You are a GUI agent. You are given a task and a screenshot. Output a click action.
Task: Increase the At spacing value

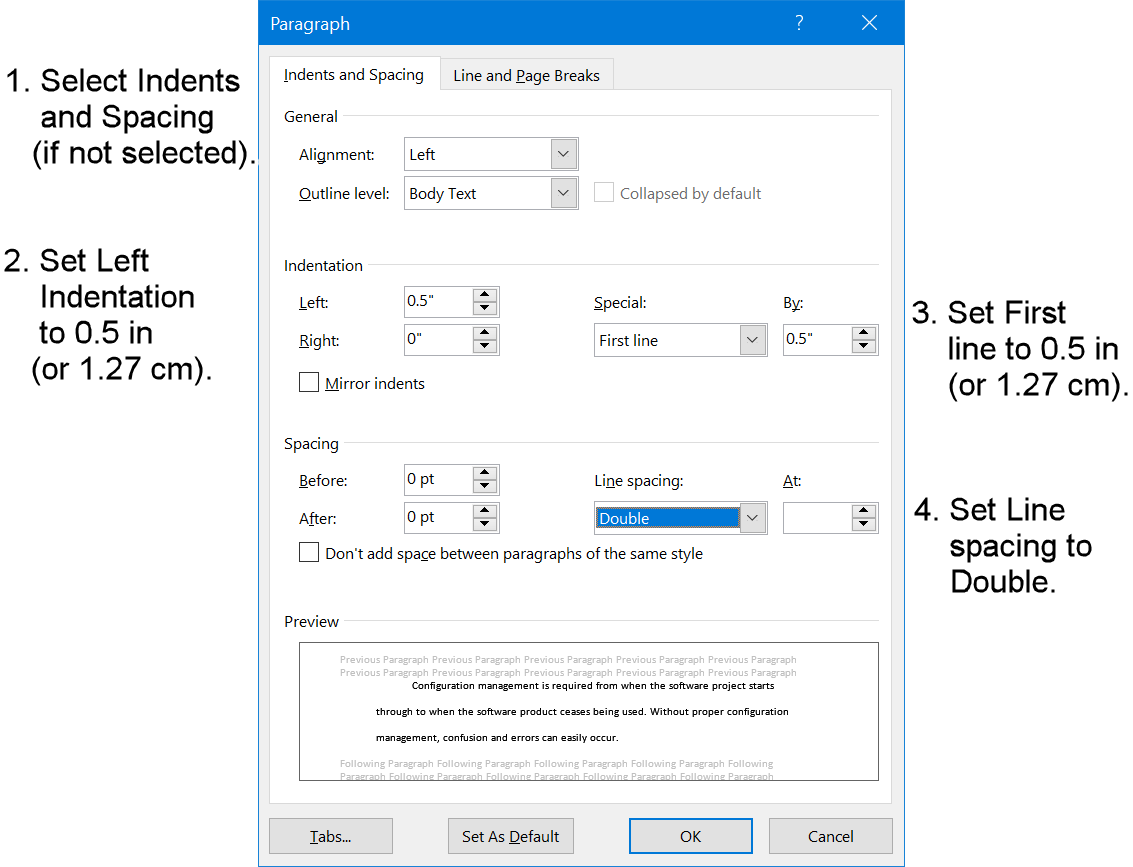coord(864,511)
